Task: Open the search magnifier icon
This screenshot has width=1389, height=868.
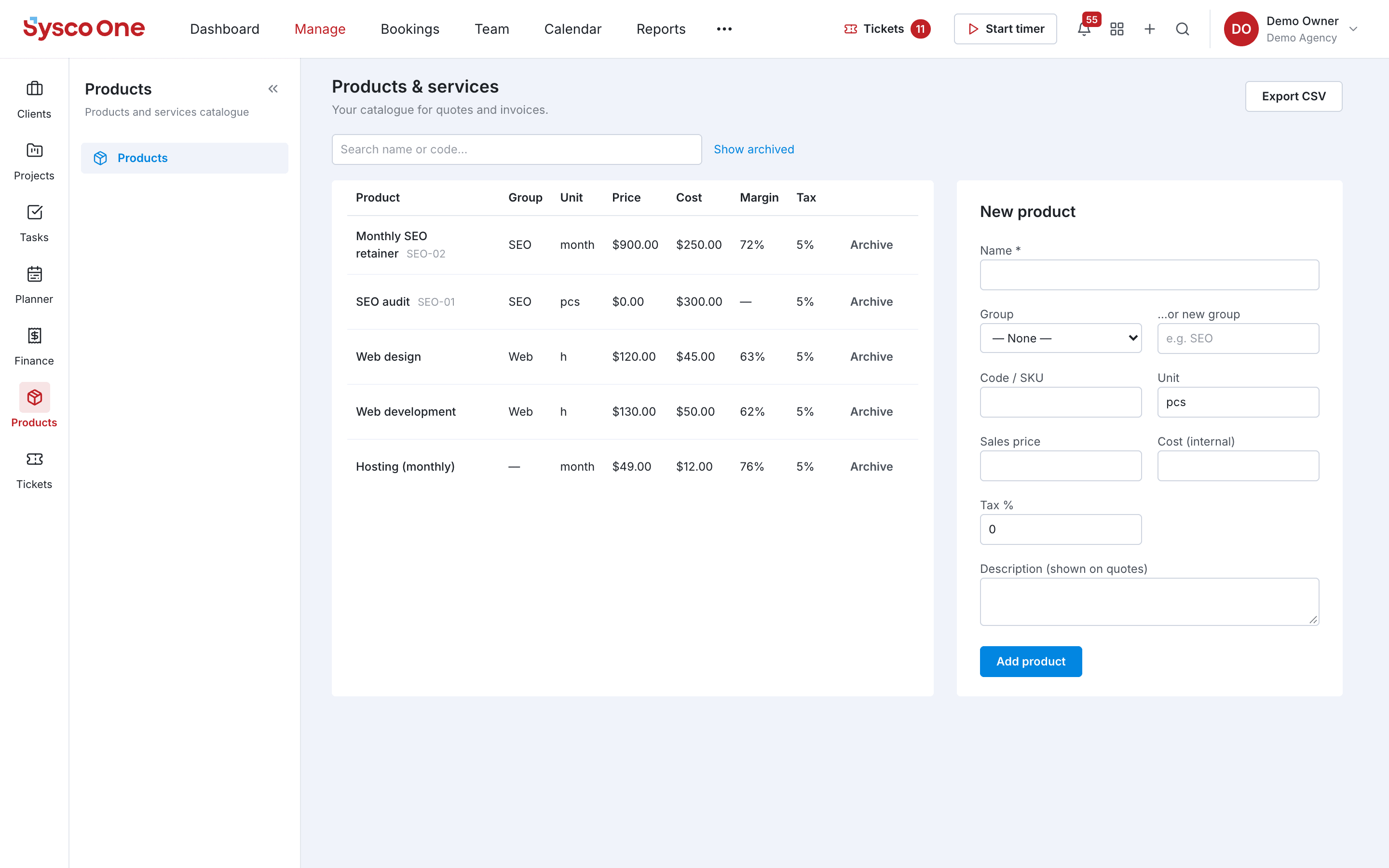Action: click(1183, 29)
